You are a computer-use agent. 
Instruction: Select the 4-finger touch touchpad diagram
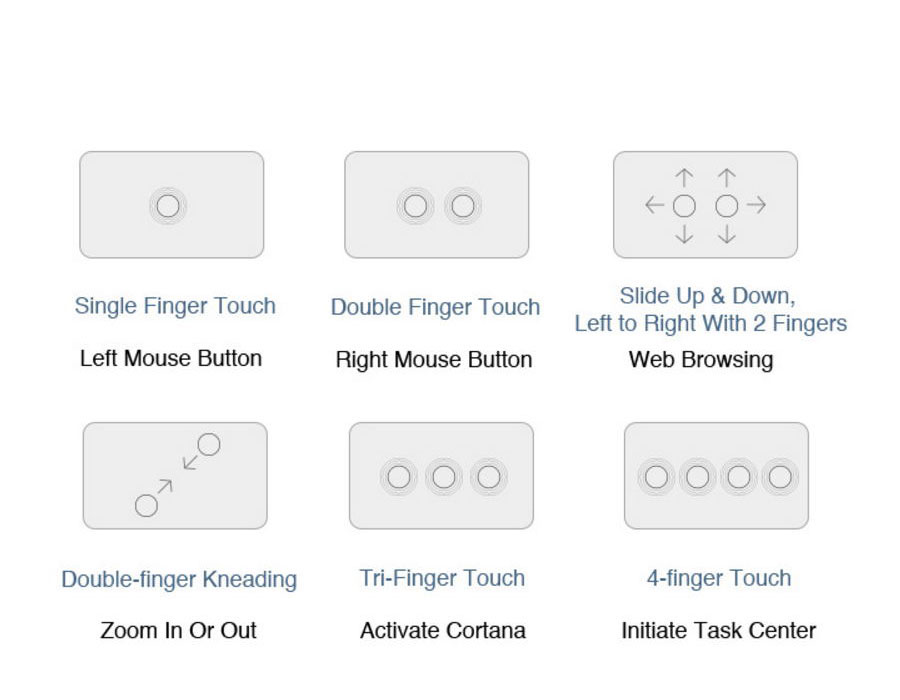pyautogui.click(x=716, y=475)
